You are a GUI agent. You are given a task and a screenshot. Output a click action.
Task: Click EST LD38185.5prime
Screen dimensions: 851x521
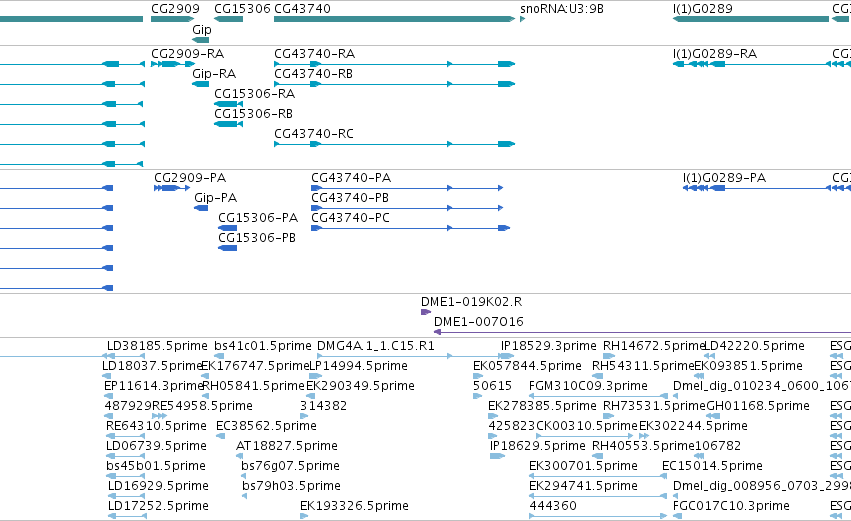157,346
